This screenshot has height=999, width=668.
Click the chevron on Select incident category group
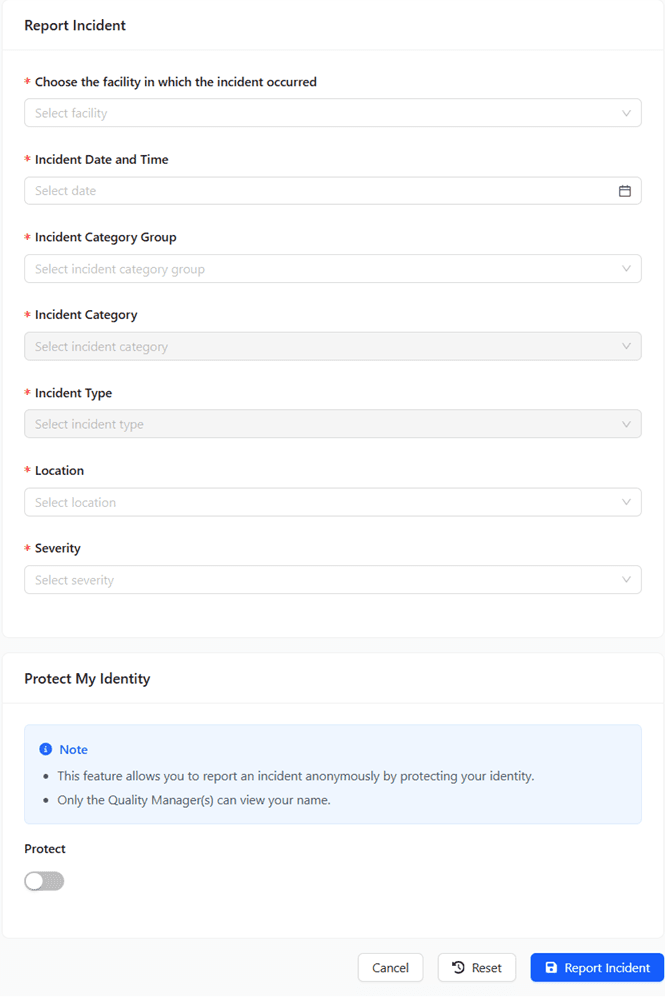[627, 268]
